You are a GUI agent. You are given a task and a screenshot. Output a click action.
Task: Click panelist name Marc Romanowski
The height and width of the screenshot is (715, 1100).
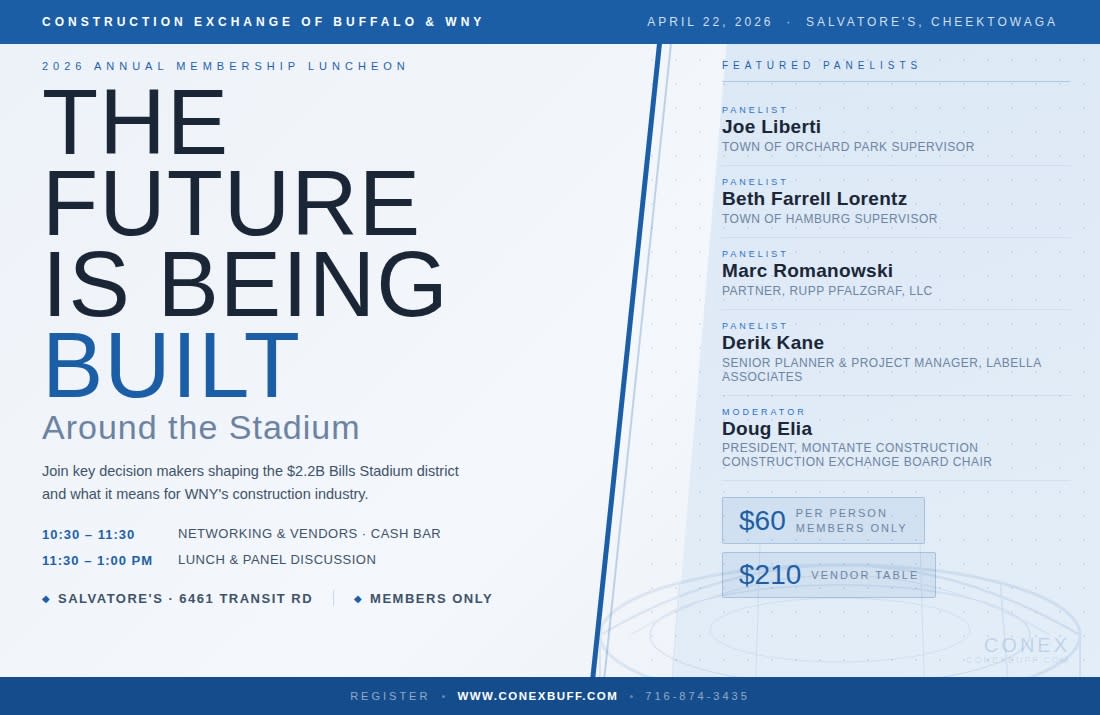tap(807, 271)
